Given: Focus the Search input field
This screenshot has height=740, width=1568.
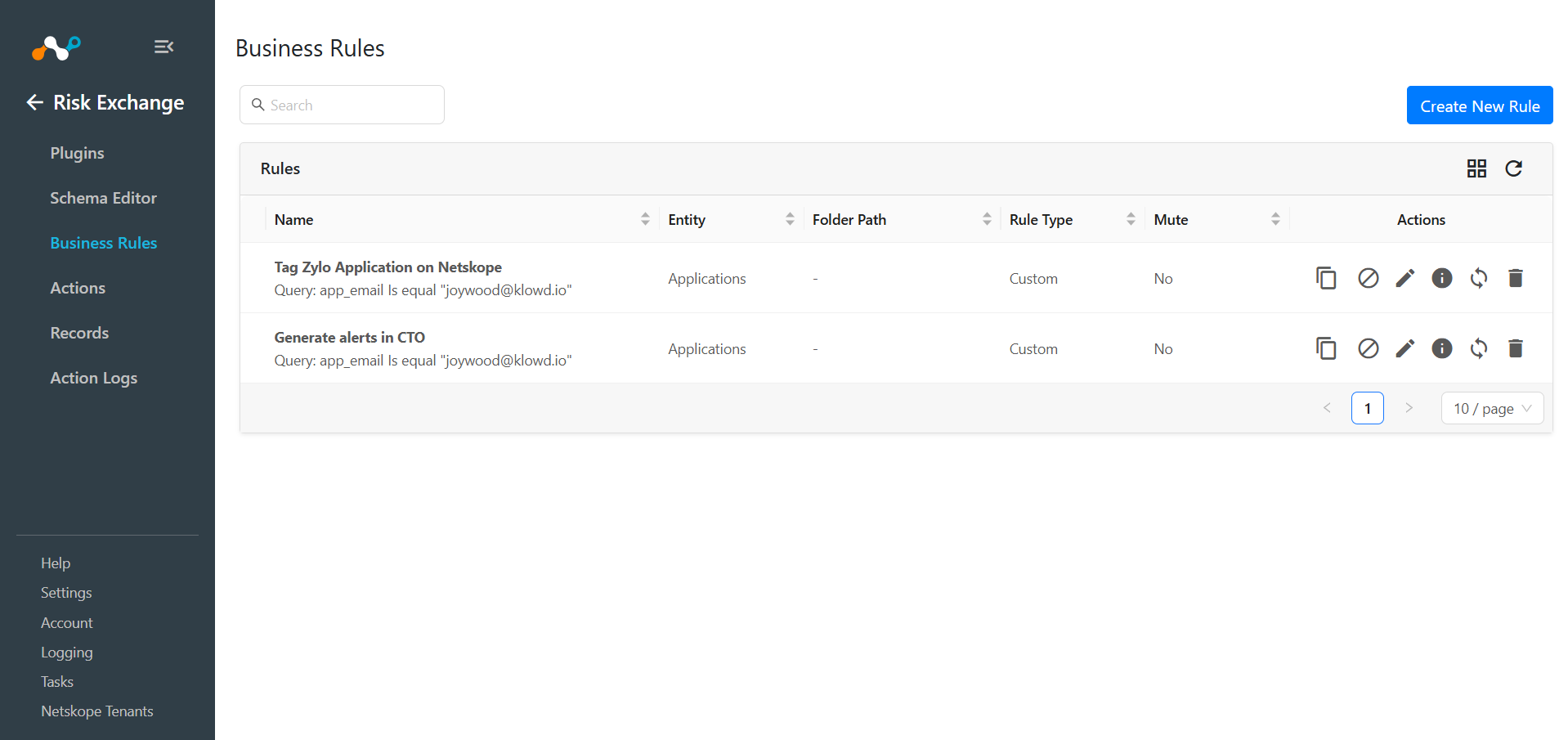Looking at the screenshot, I should coord(342,105).
